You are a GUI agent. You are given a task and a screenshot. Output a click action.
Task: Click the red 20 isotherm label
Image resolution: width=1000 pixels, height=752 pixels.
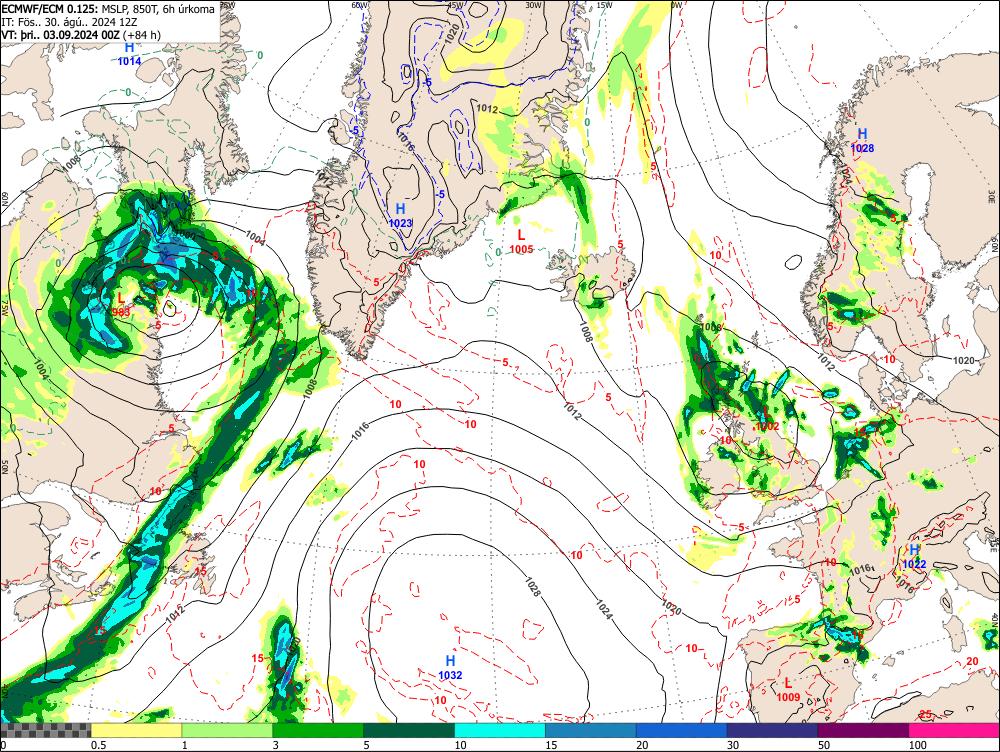(973, 661)
